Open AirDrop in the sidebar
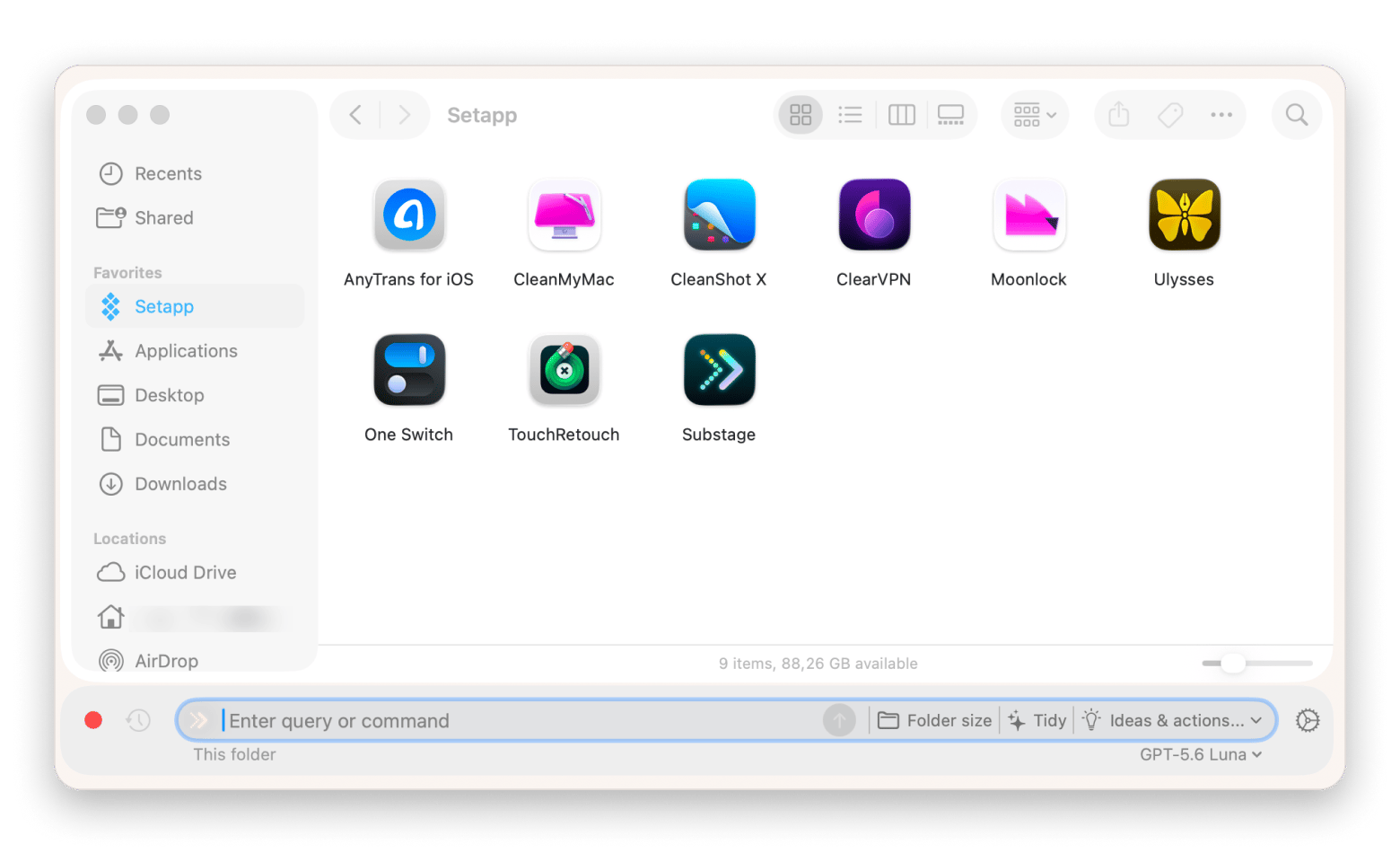This screenshot has height=862, width=1400. click(195, 661)
